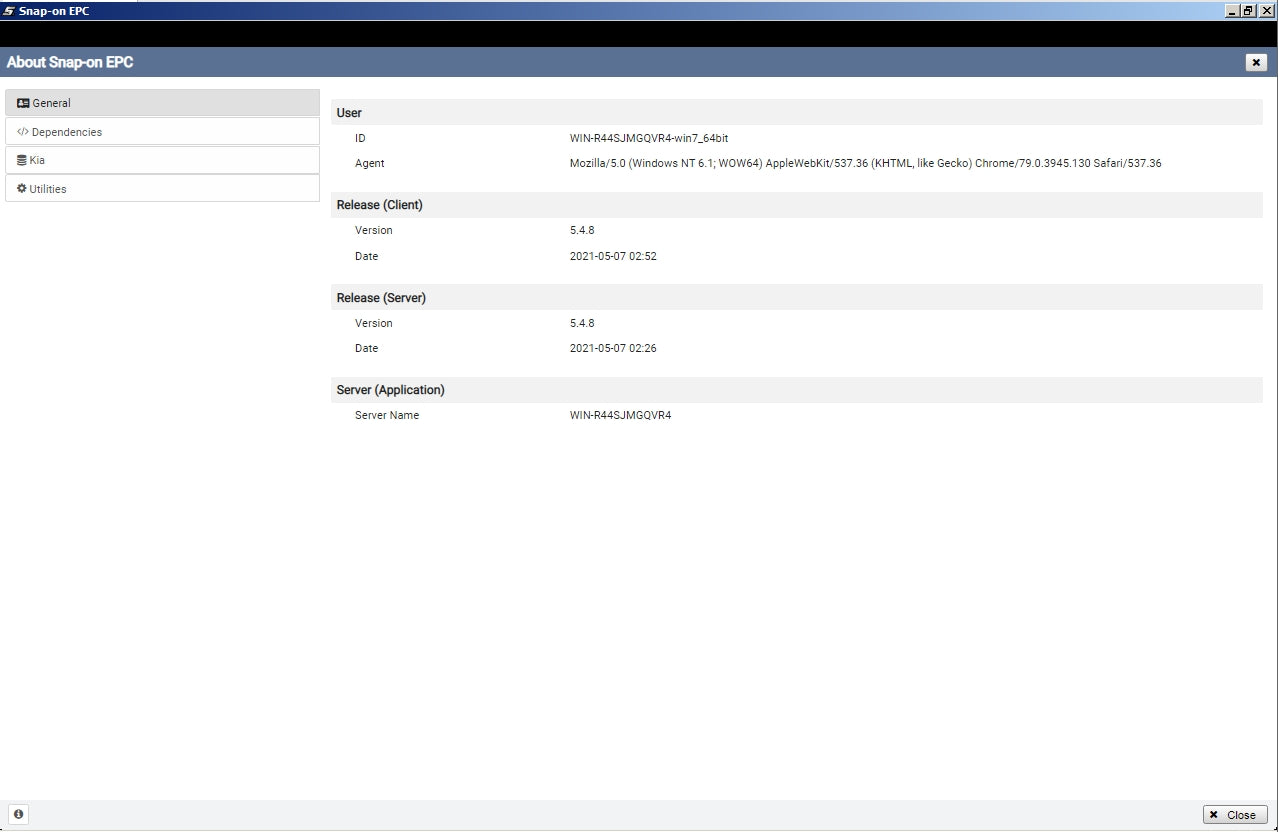The height and width of the screenshot is (832, 1278).
Task: Click the Dependencies code-brackets icon
Action: (23, 132)
